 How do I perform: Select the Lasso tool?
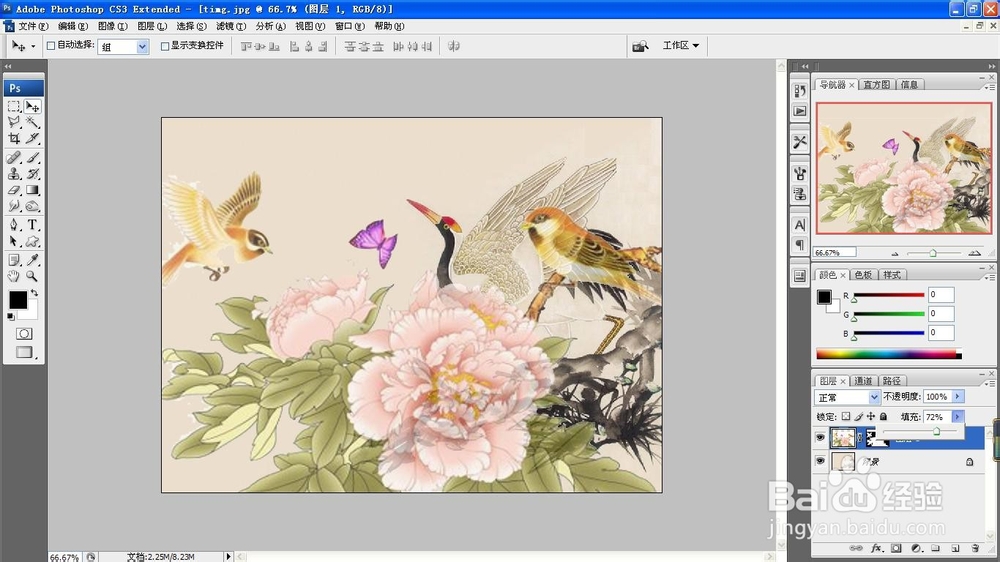click(14, 122)
